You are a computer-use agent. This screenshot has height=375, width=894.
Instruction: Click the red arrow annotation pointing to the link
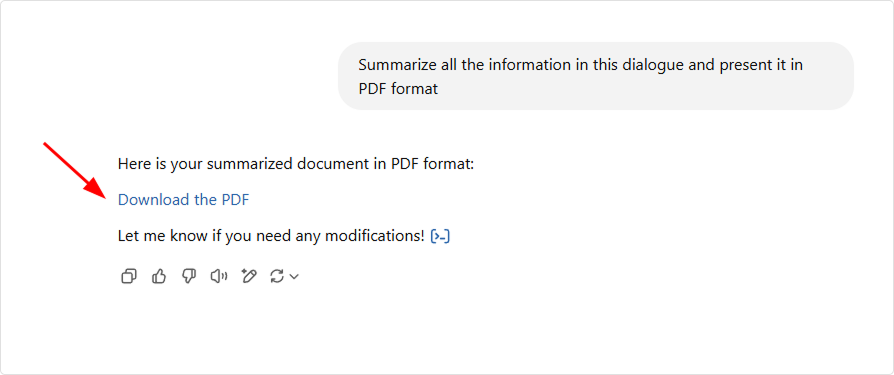[75, 170]
